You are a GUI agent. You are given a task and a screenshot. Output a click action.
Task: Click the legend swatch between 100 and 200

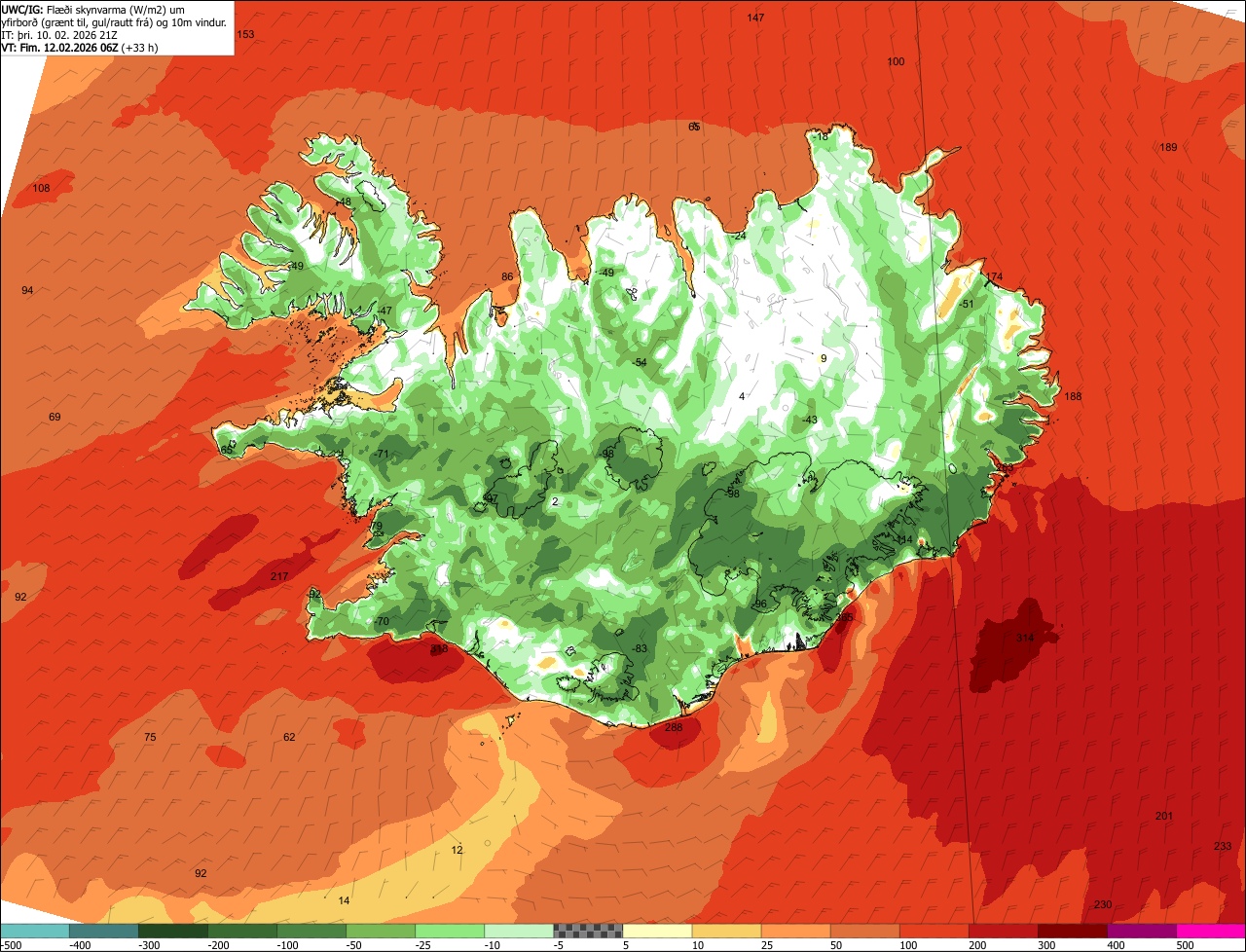coord(934,931)
